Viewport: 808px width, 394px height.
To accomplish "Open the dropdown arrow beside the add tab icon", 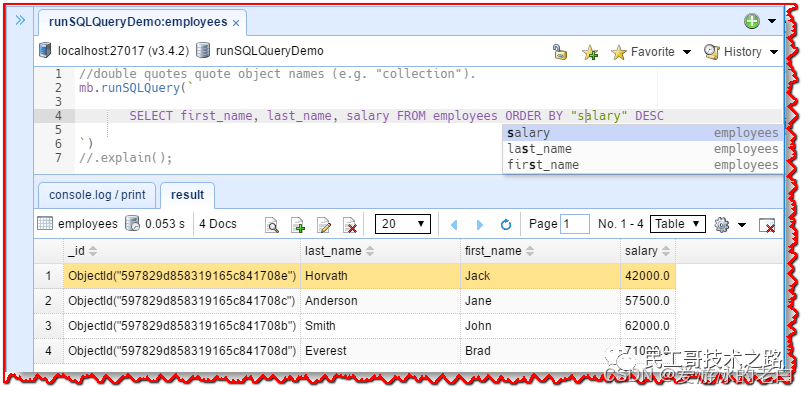I will 771,21.
